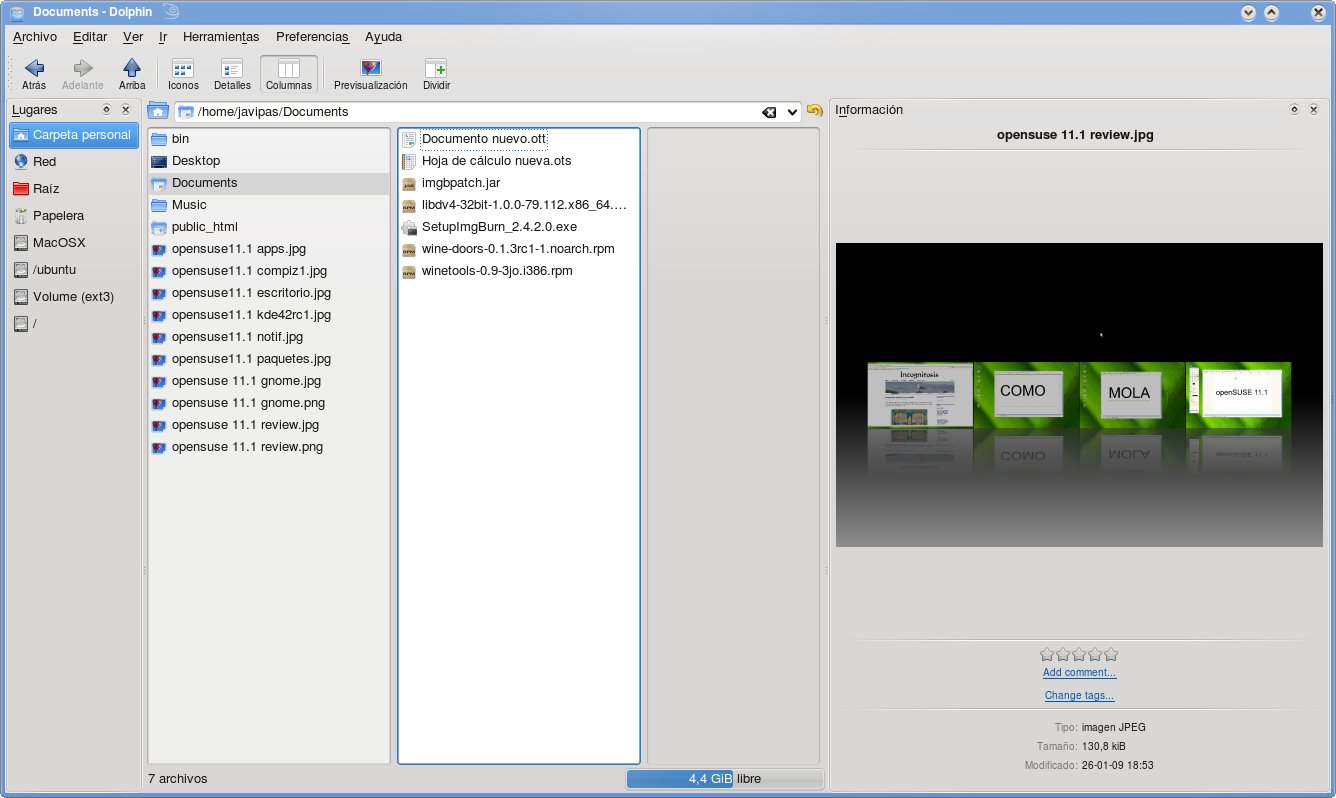This screenshot has width=1336, height=798.
Task: Open the Ver menu
Action: (133, 37)
